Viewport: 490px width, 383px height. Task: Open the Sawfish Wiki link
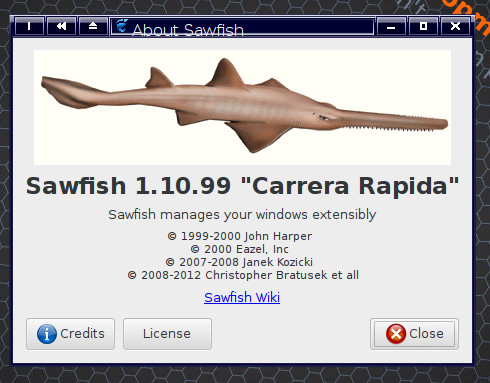(242, 297)
